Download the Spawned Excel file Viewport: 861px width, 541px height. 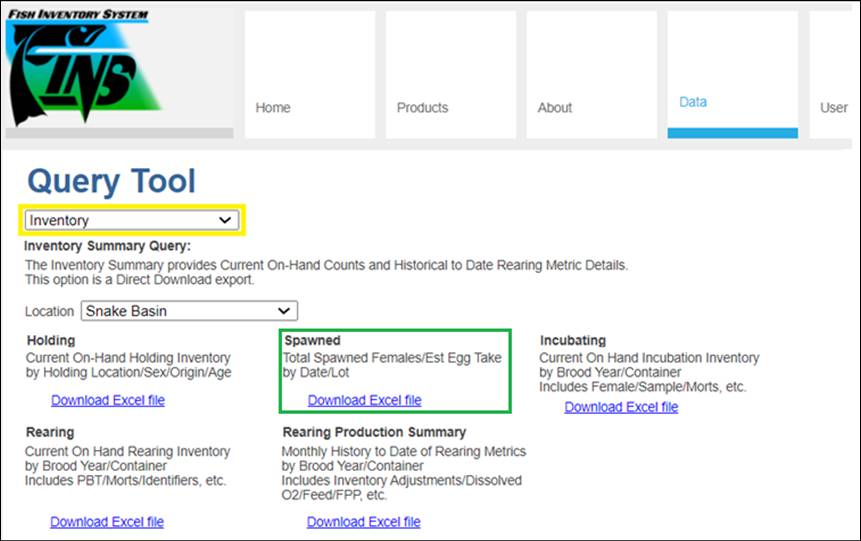pos(365,400)
